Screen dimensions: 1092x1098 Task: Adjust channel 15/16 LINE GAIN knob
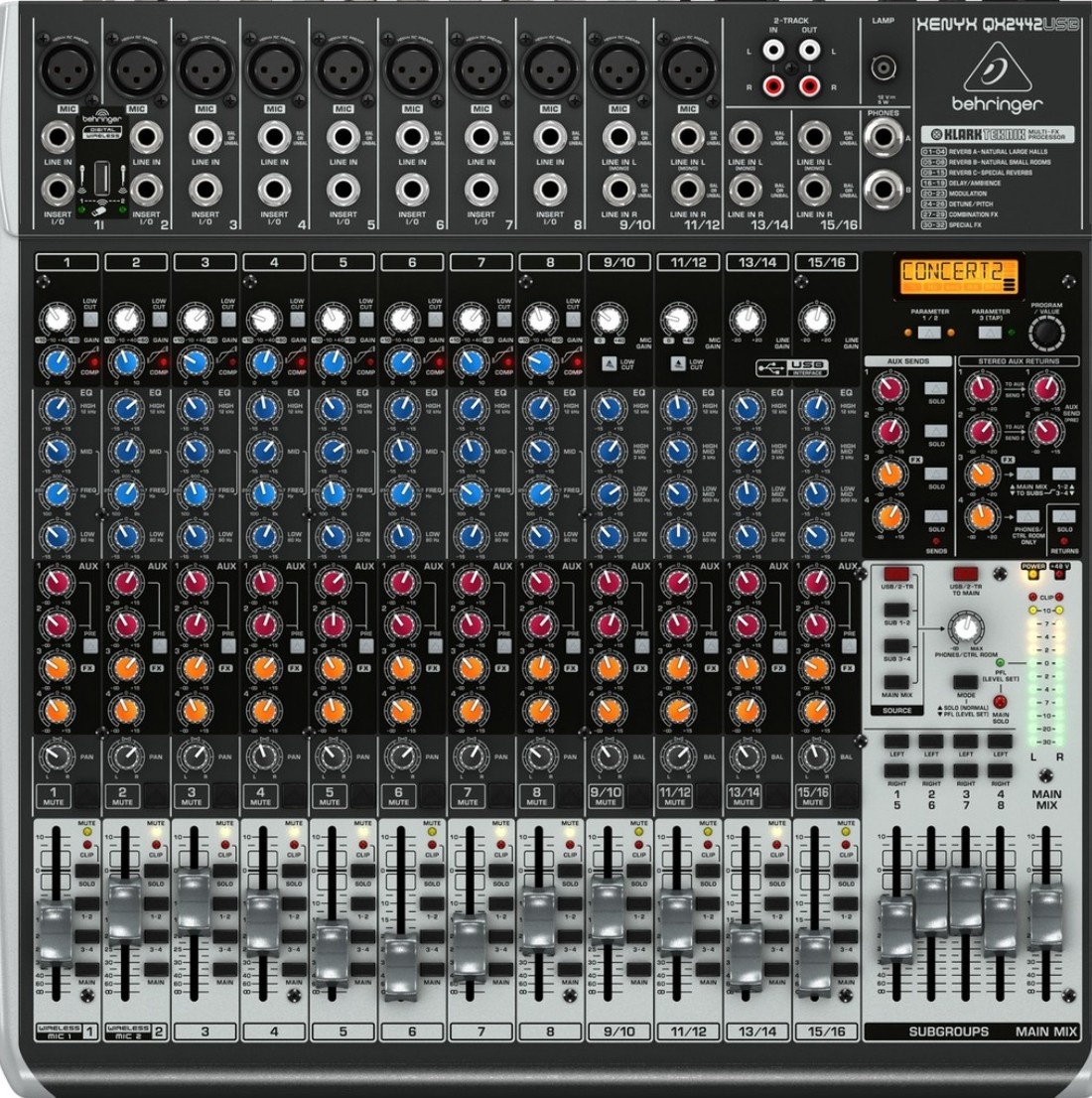pyautogui.click(x=815, y=320)
